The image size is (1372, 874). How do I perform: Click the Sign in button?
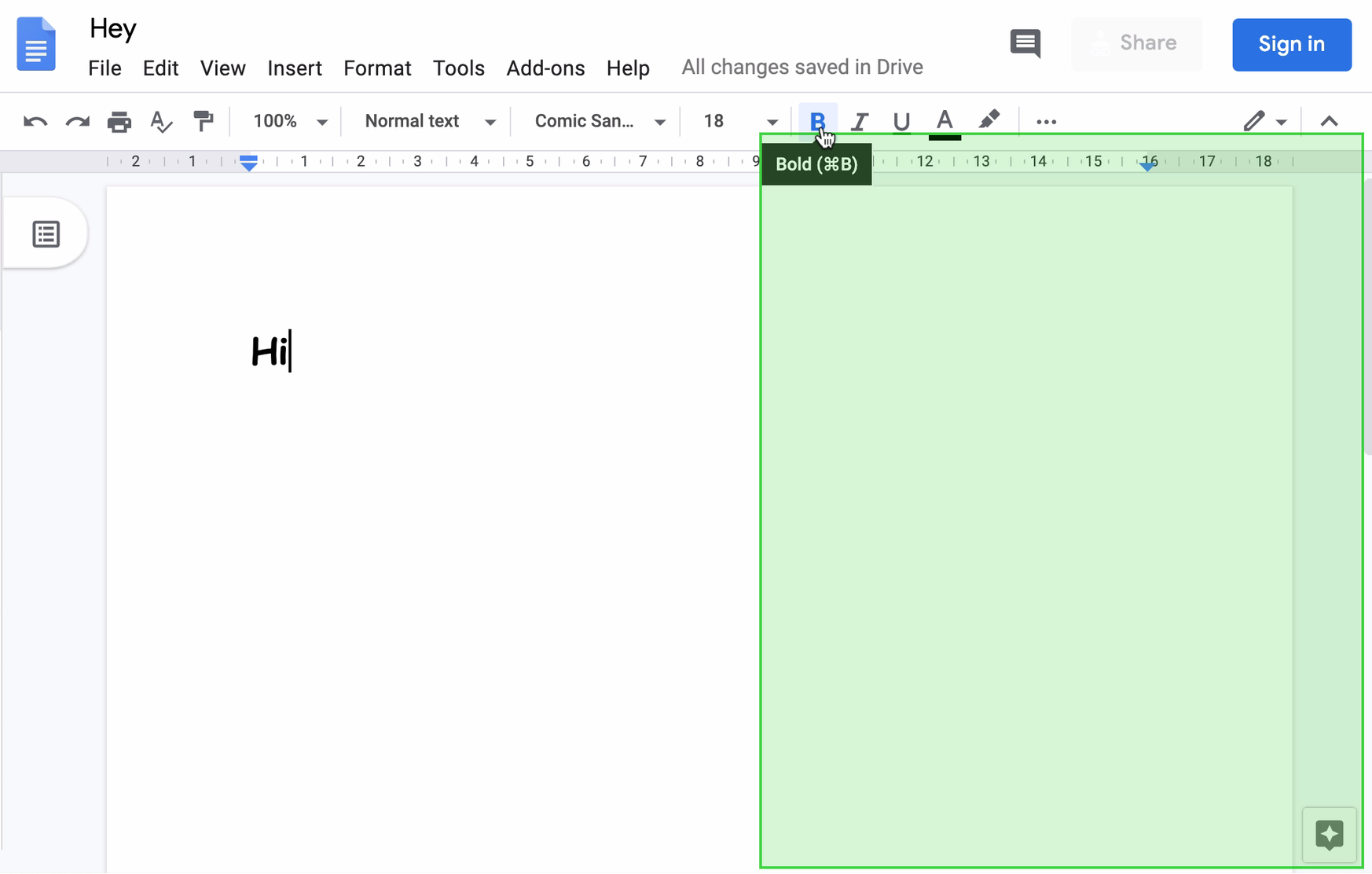click(x=1291, y=44)
